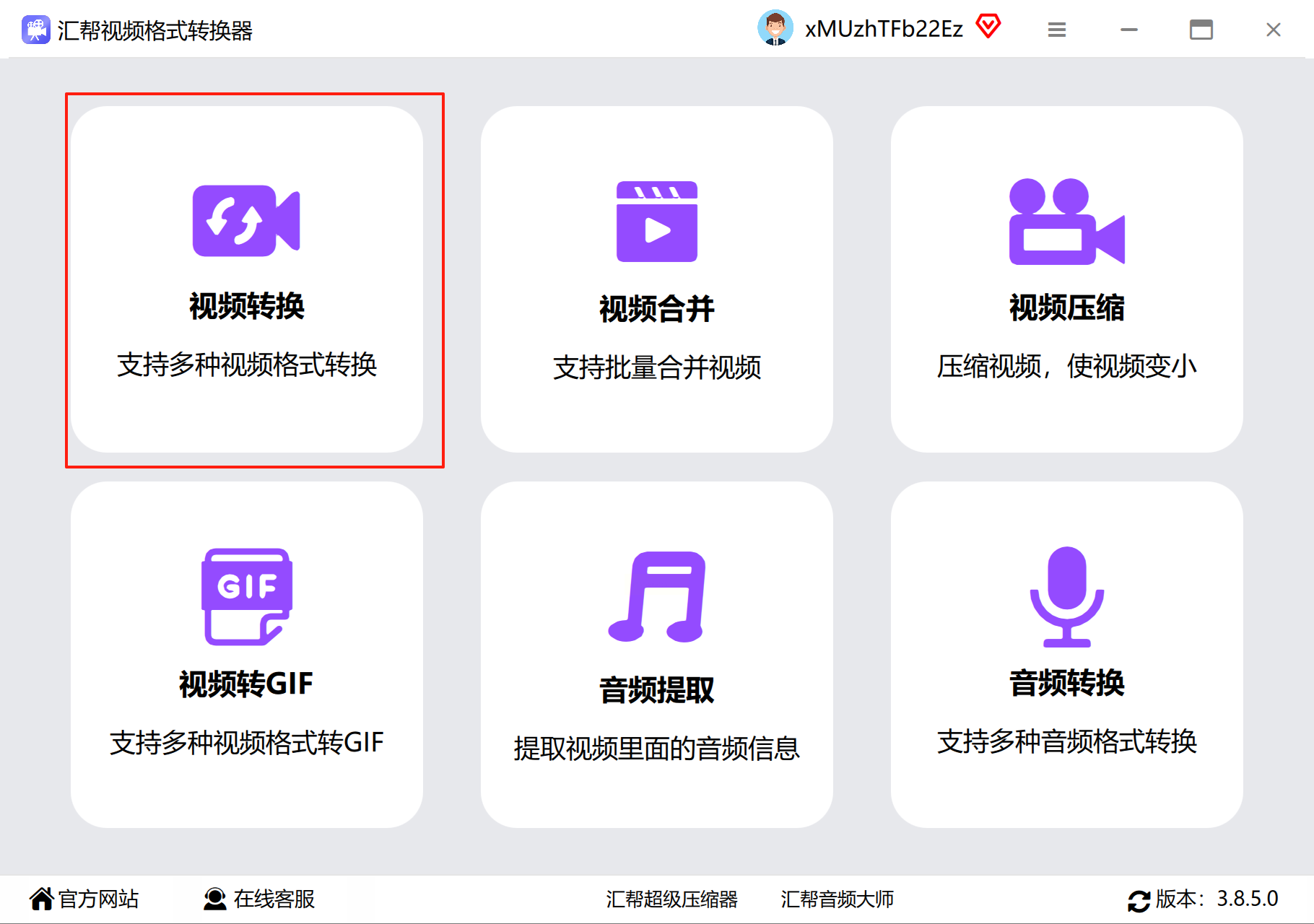The width and height of the screenshot is (1314, 924).
Task: Open the hamburger menu
Action: click(1057, 30)
